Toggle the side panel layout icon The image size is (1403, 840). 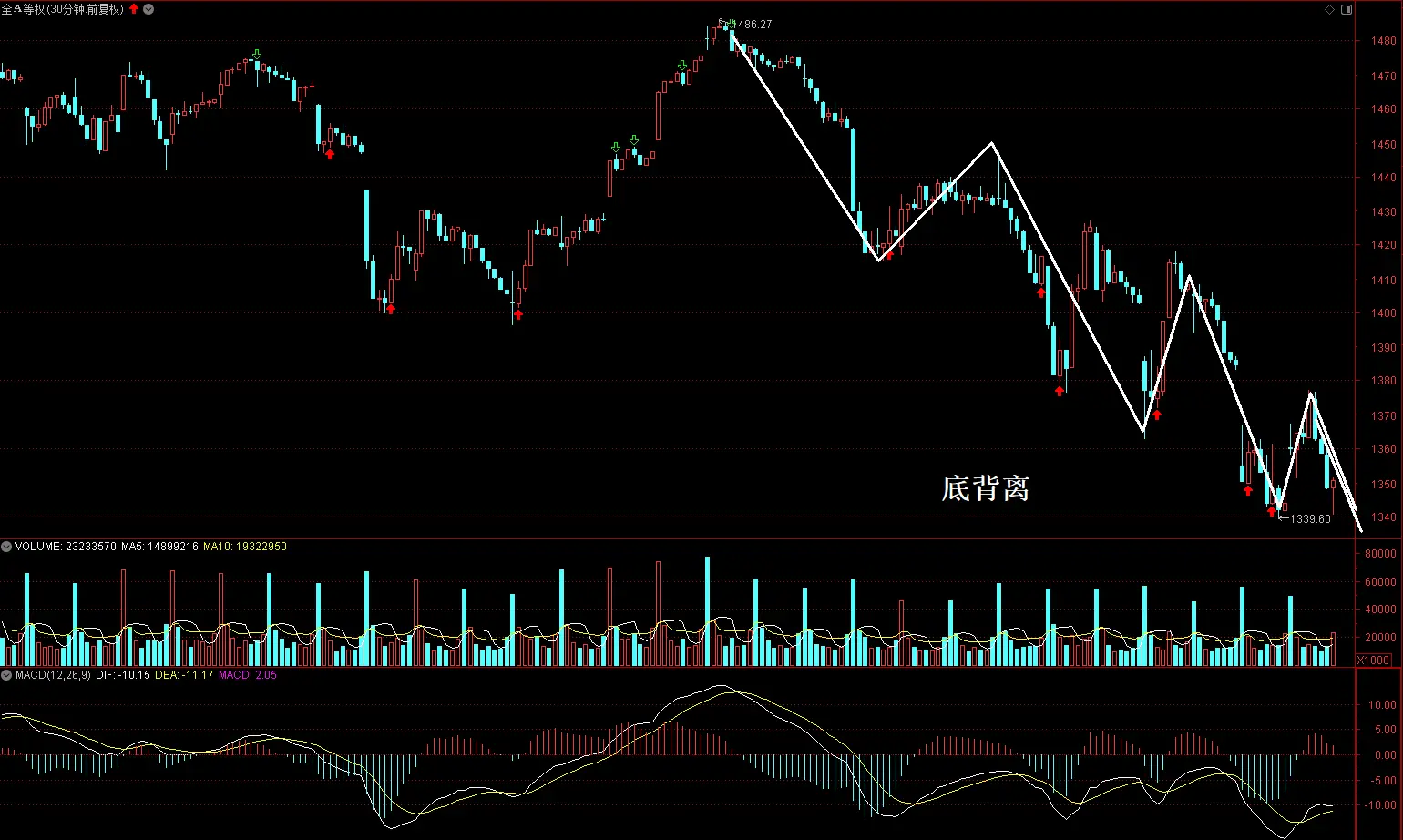(1347, 9)
